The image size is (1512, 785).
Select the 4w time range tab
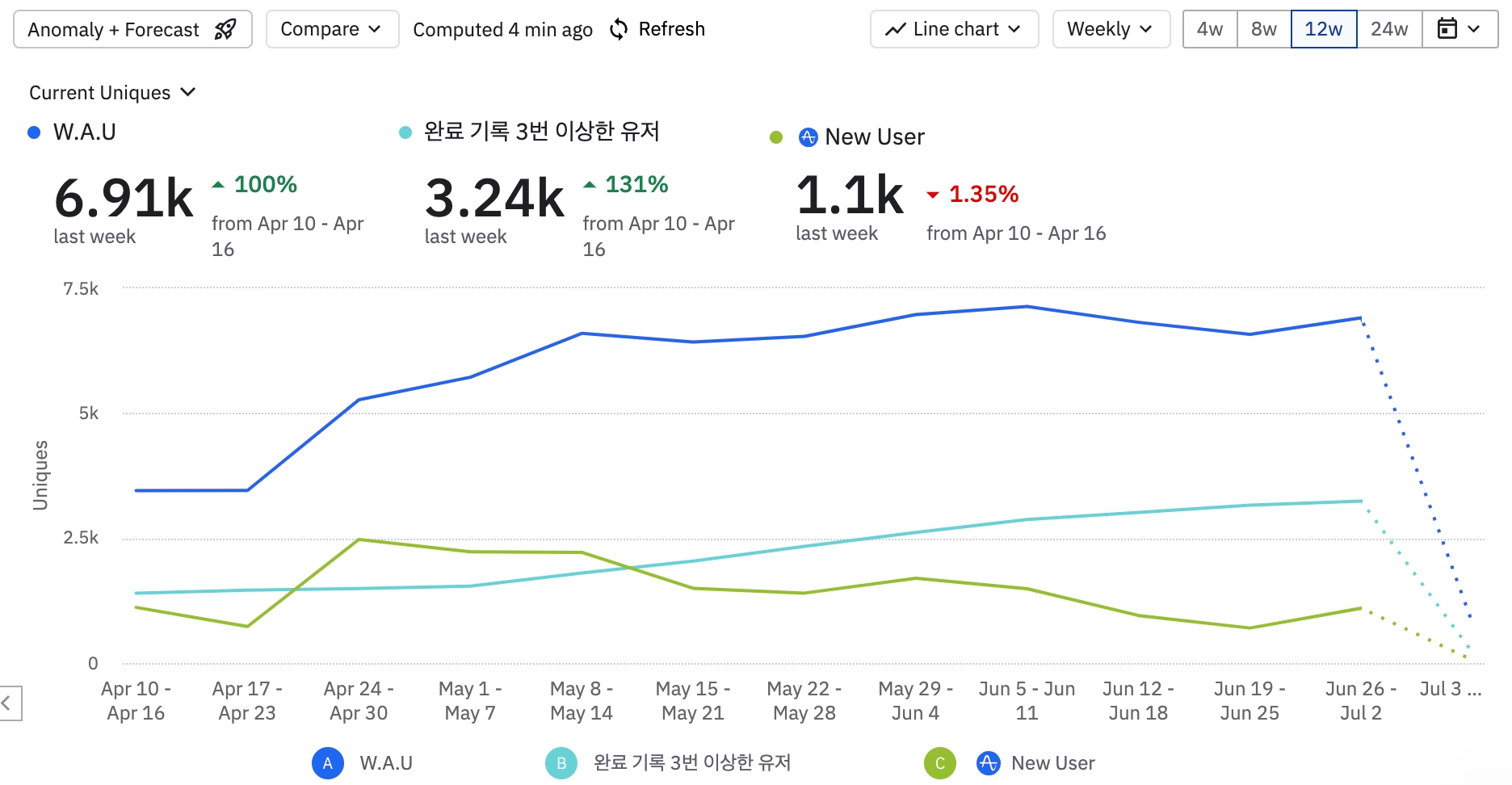pyautogui.click(x=1210, y=29)
